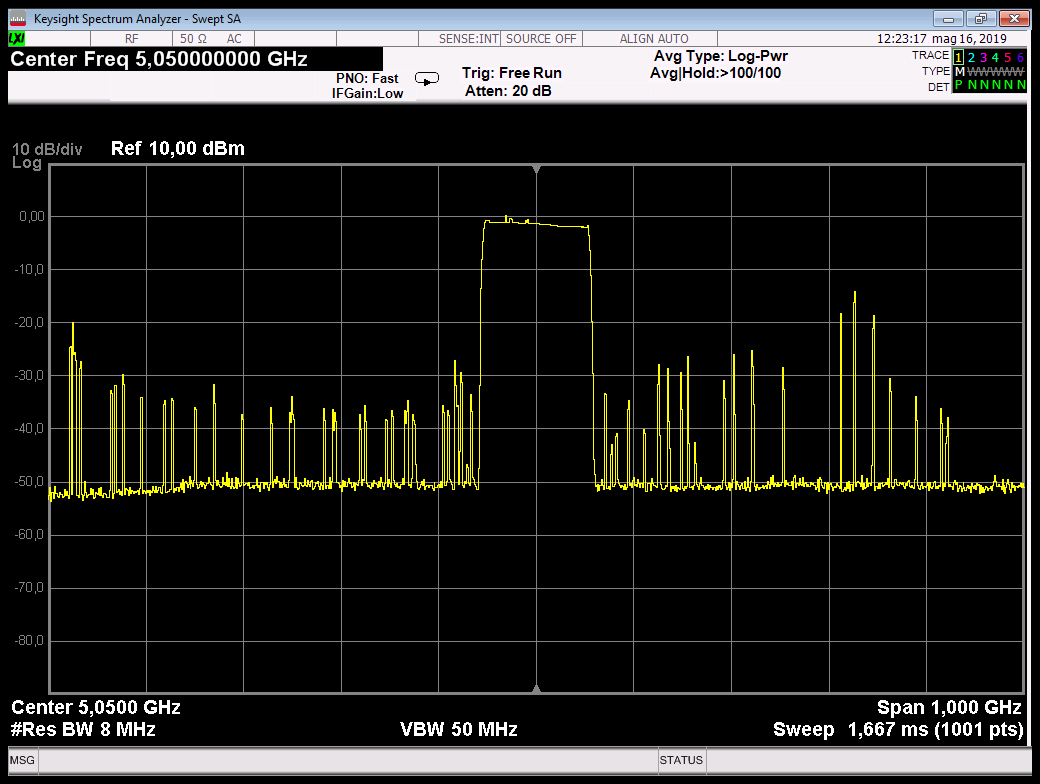Click the IFGain:Low setting
Viewport: 1040px width, 784px height.
click(x=367, y=94)
